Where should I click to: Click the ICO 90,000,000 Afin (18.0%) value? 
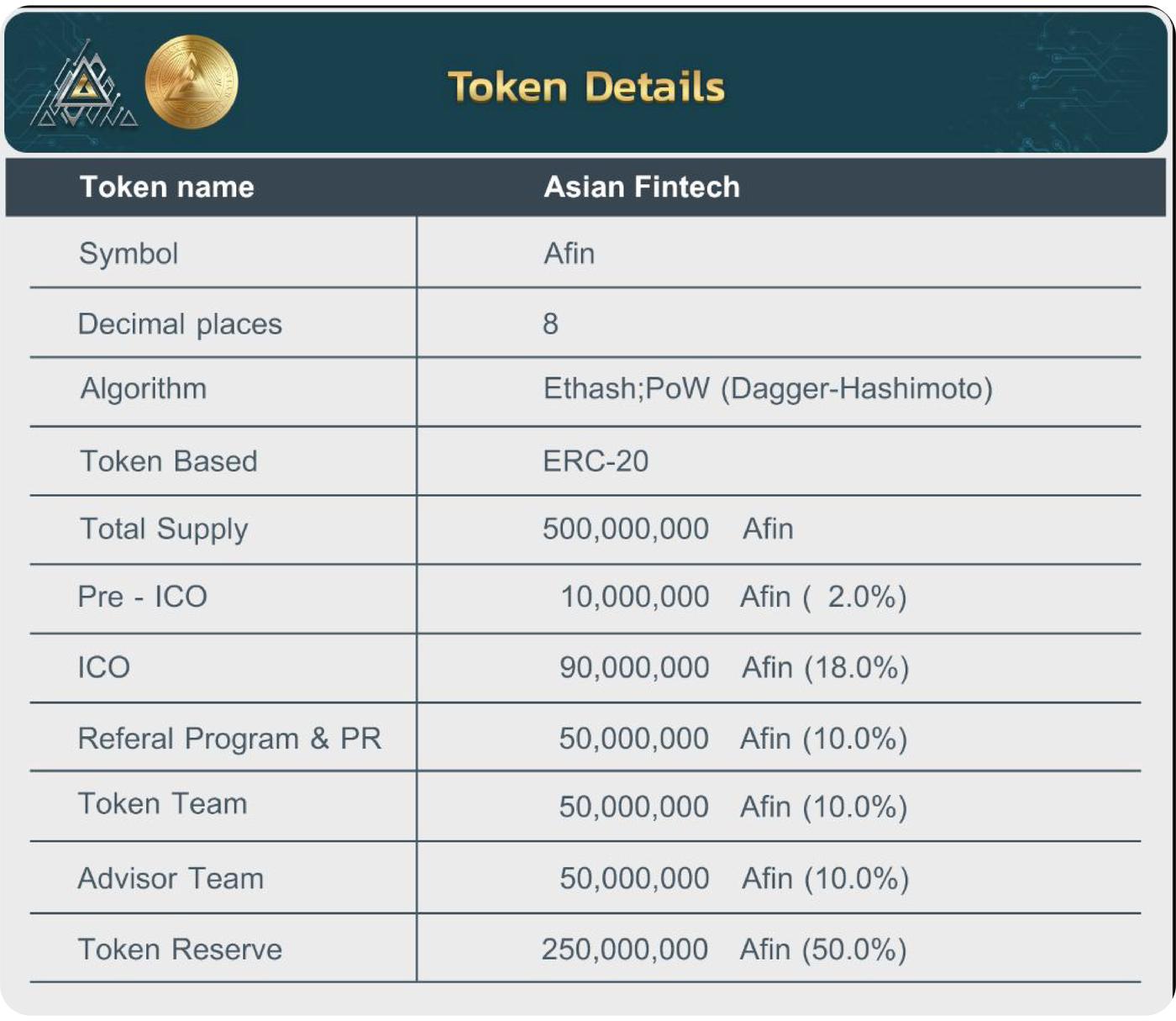coord(734,668)
